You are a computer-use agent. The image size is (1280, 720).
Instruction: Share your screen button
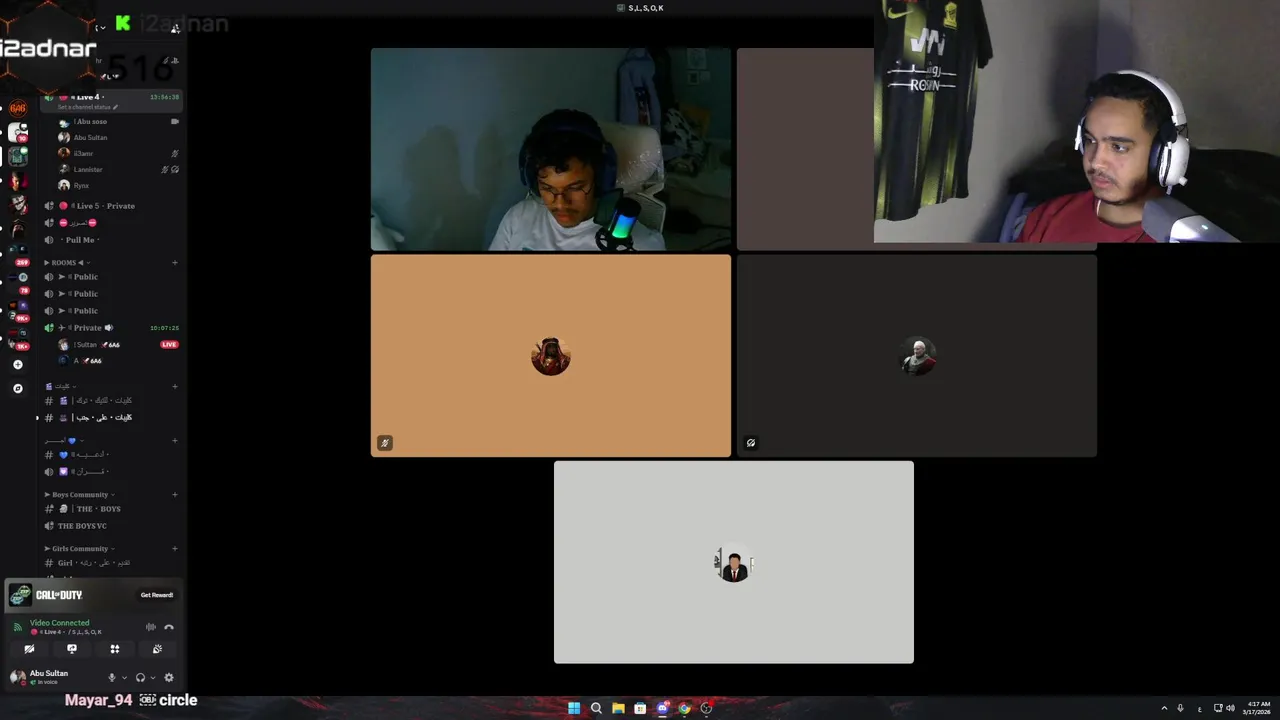tap(72, 649)
